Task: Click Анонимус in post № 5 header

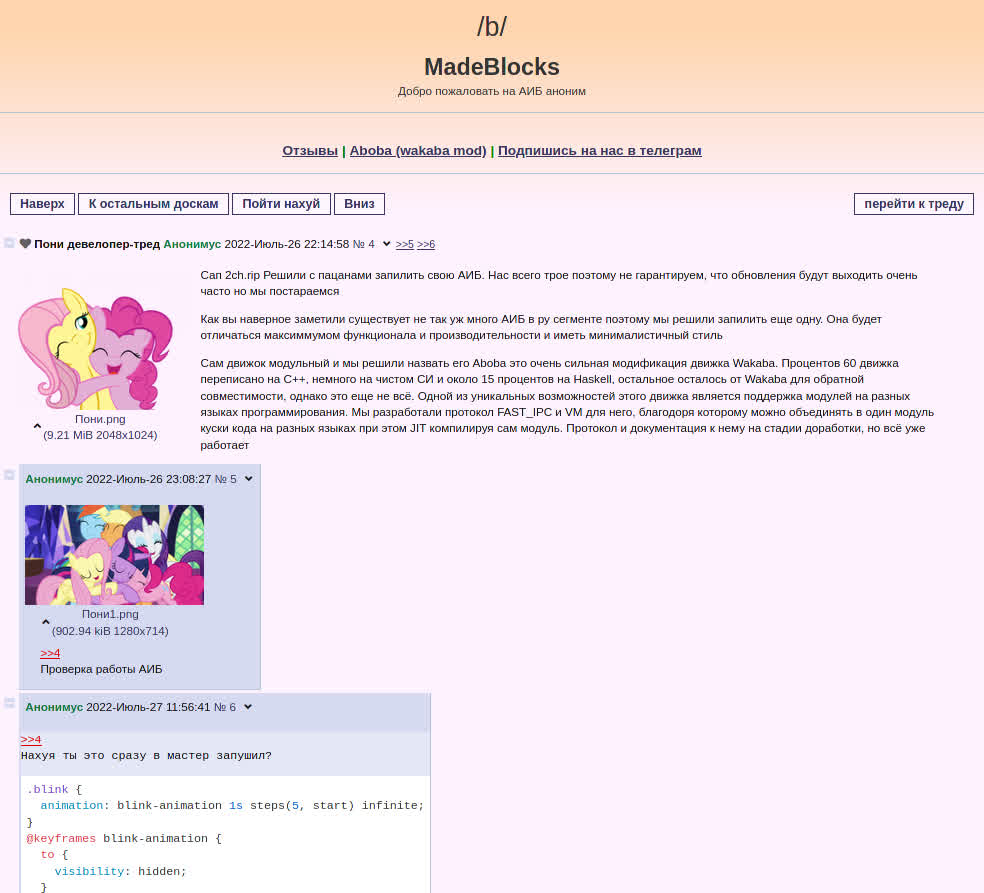Action: [54, 479]
